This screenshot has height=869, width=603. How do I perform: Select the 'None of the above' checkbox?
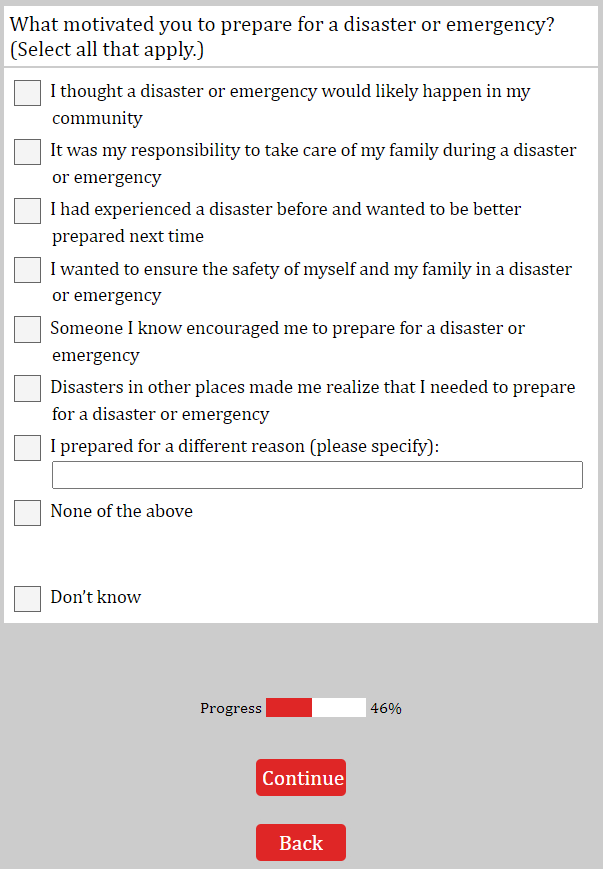tap(28, 512)
